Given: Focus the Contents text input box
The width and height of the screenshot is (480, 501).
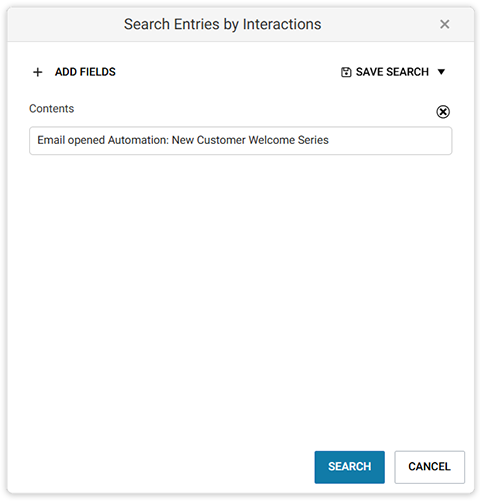Looking at the screenshot, I should [240, 140].
